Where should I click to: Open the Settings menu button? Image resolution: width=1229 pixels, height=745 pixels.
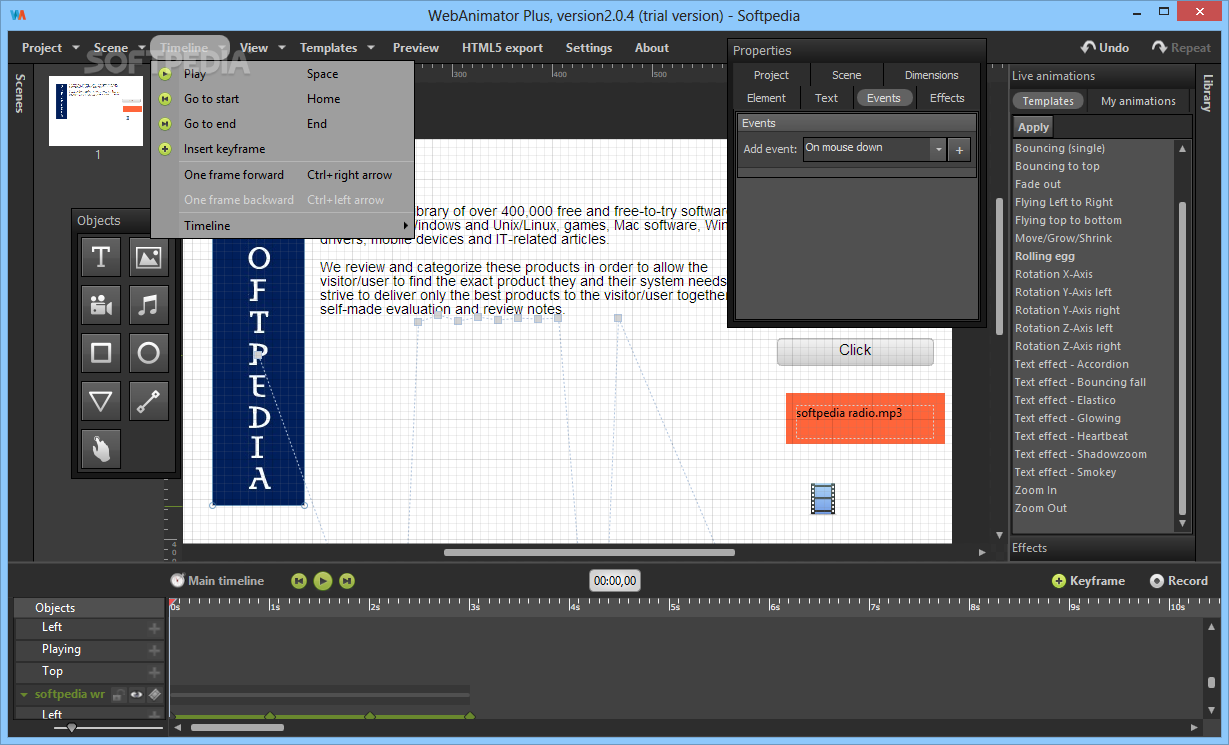(x=589, y=47)
